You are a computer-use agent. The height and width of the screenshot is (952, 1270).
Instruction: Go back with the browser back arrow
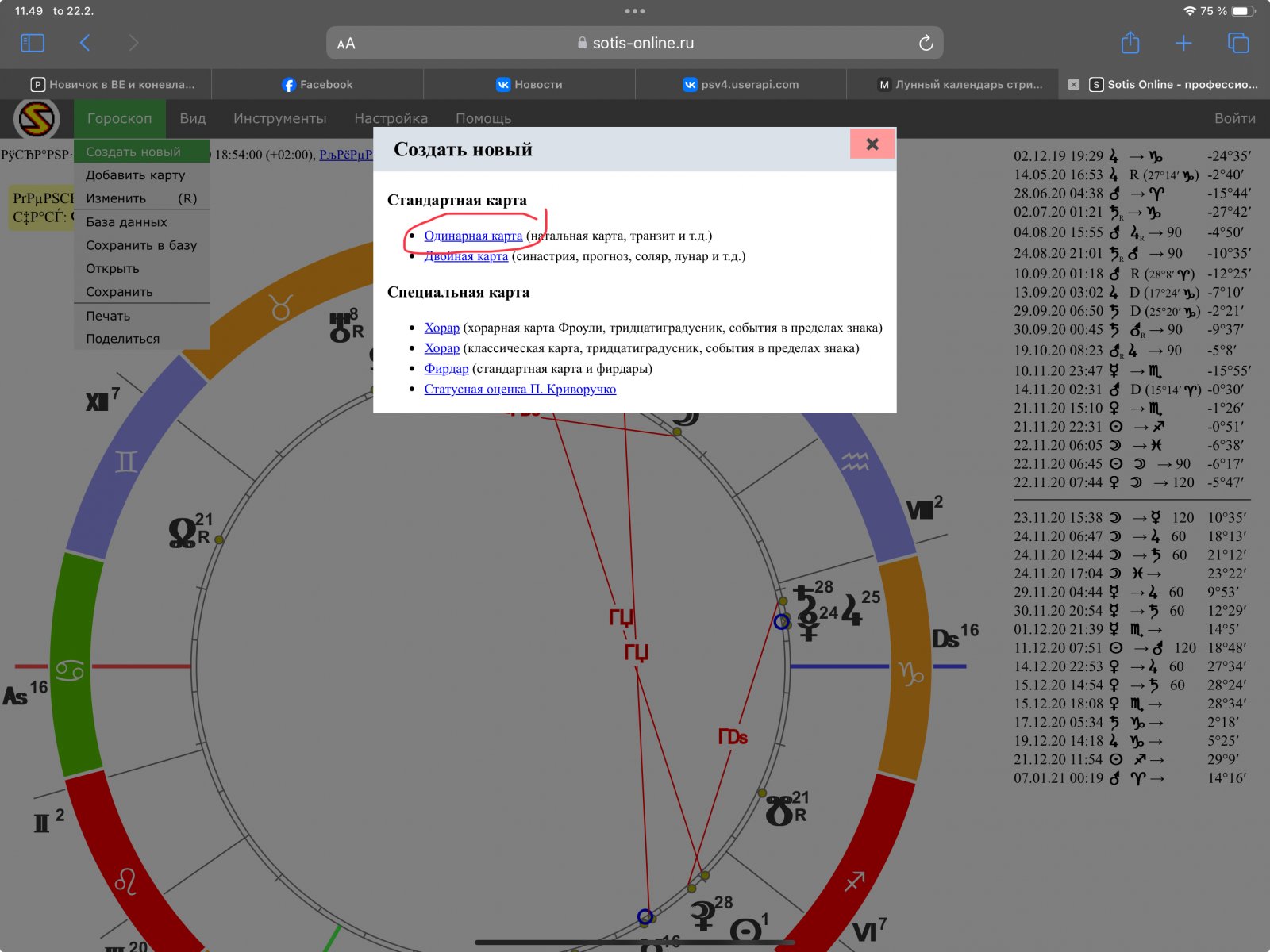tap(85, 43)
